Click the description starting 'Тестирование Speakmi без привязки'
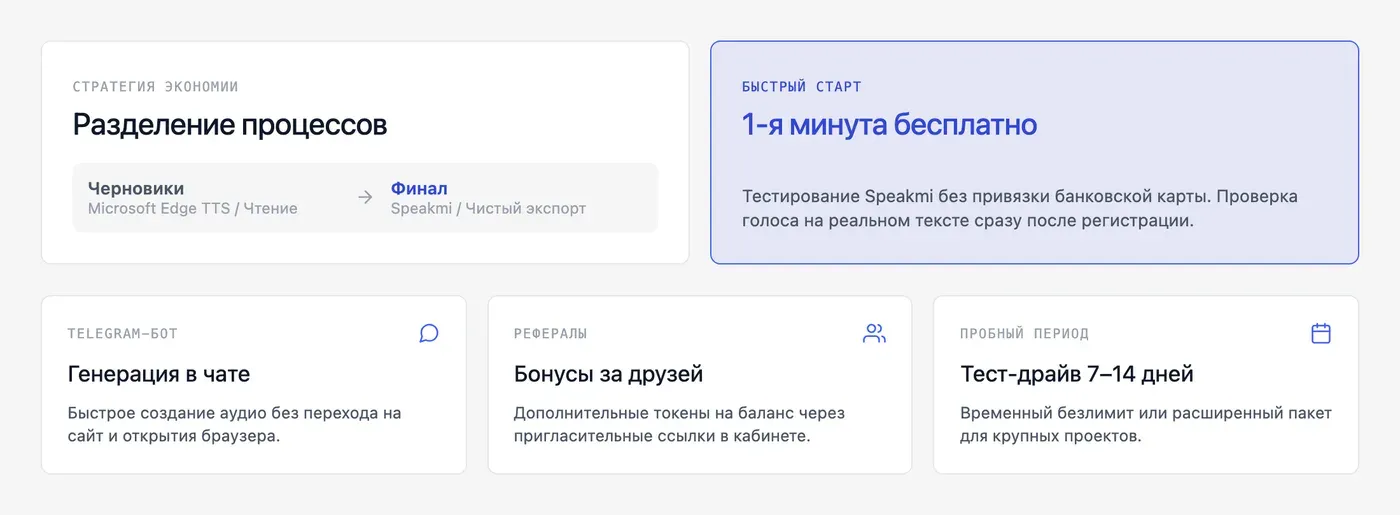Viewport: 1400px width, 515px height. (x=1020, y=209)
